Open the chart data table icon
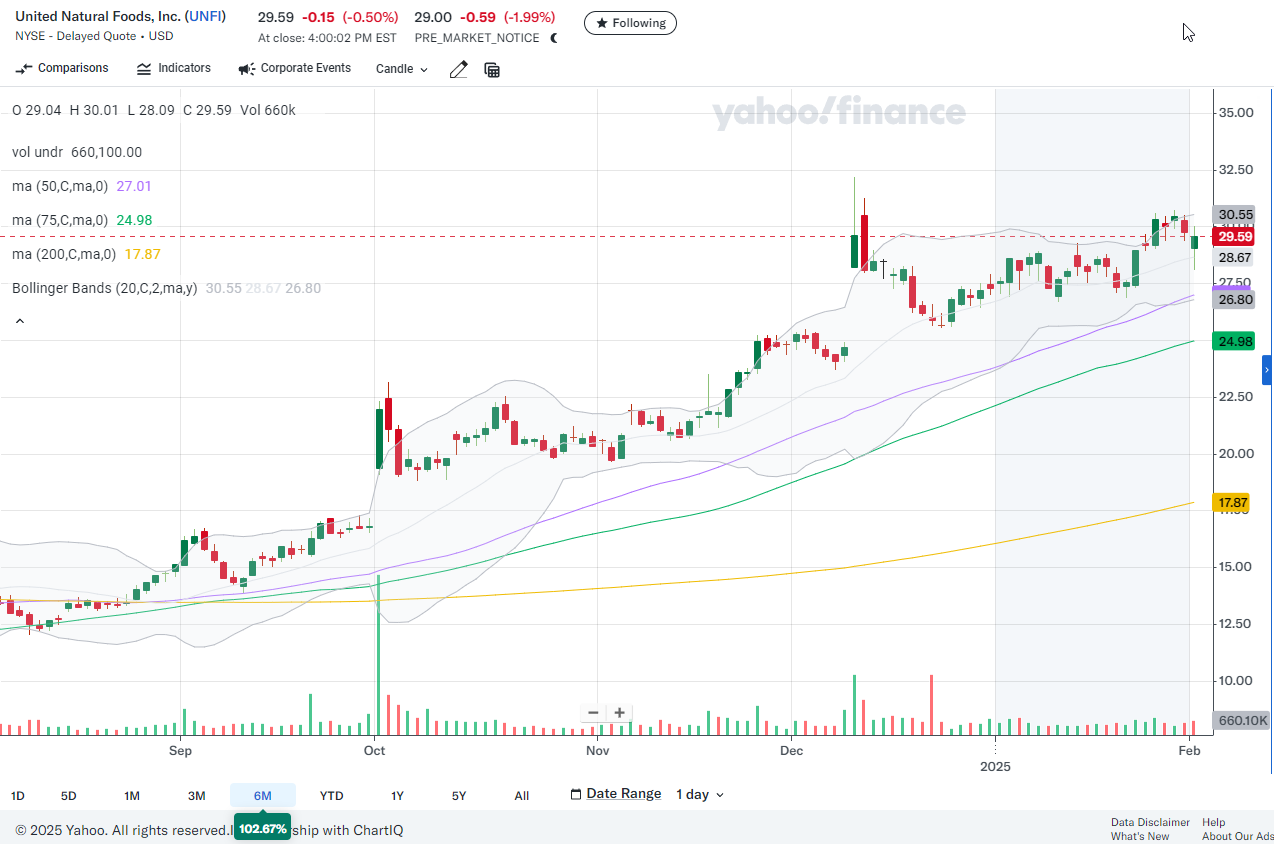Screen dimensions: 1274x844 click(492, 69)
